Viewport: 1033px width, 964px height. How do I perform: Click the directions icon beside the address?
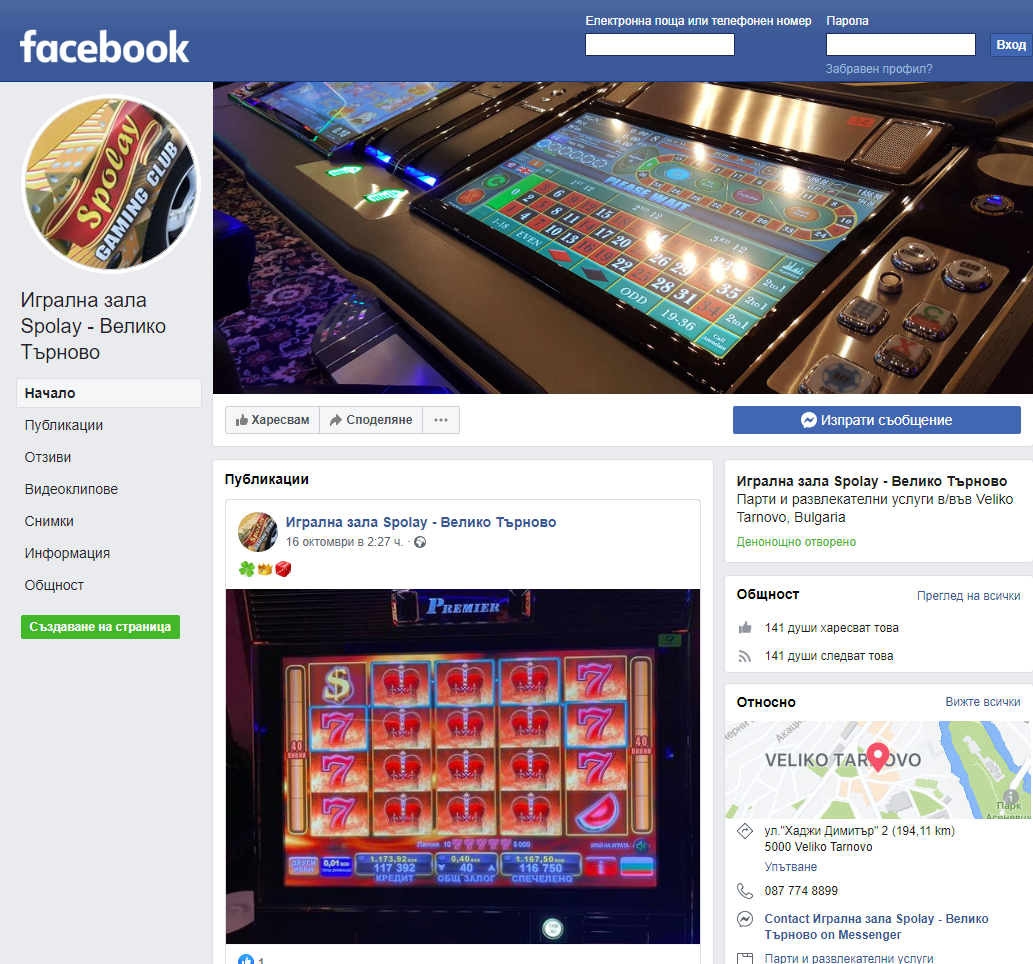pyautogui.click(x=744, y=831)
